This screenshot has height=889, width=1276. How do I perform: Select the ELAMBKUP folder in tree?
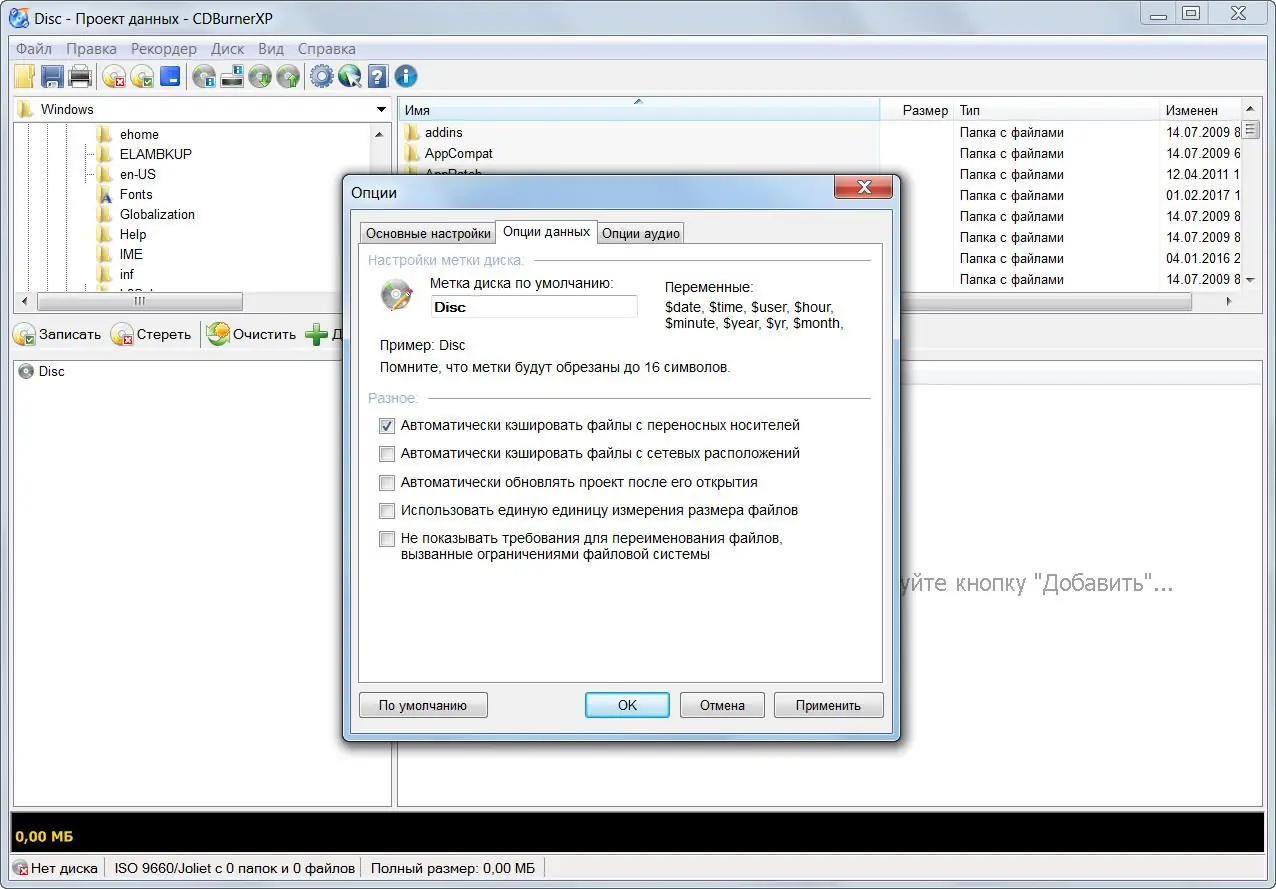point(155,154)
